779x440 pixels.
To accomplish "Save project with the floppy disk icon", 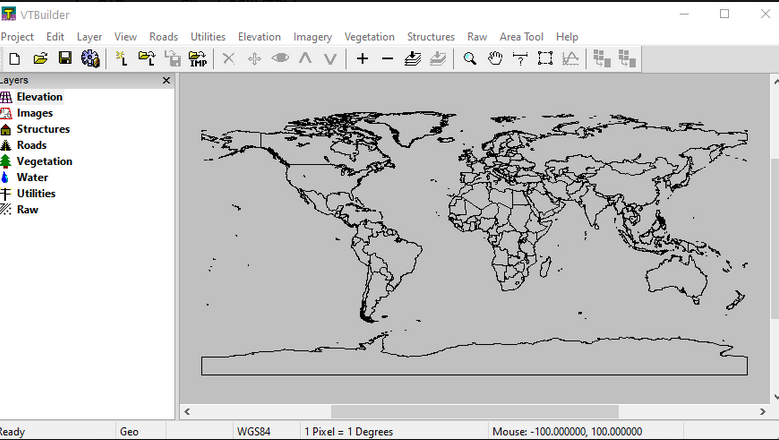I will pos(65,59).
